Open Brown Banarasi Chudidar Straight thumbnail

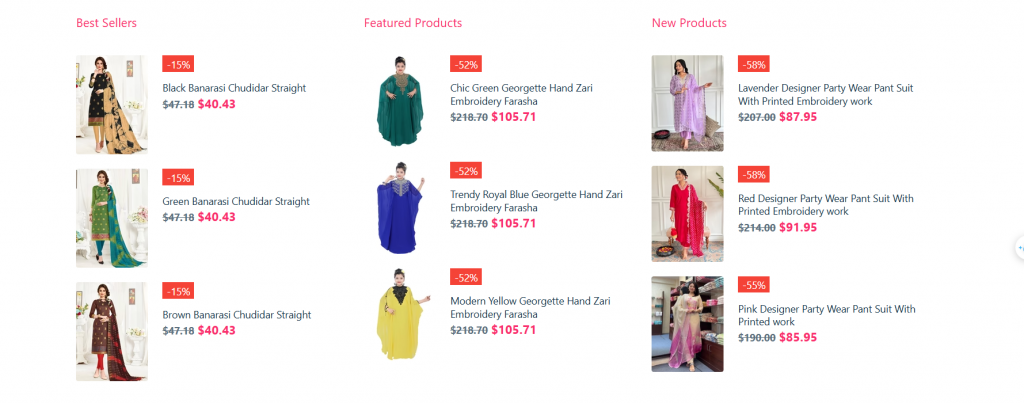[x=112, y=331]
